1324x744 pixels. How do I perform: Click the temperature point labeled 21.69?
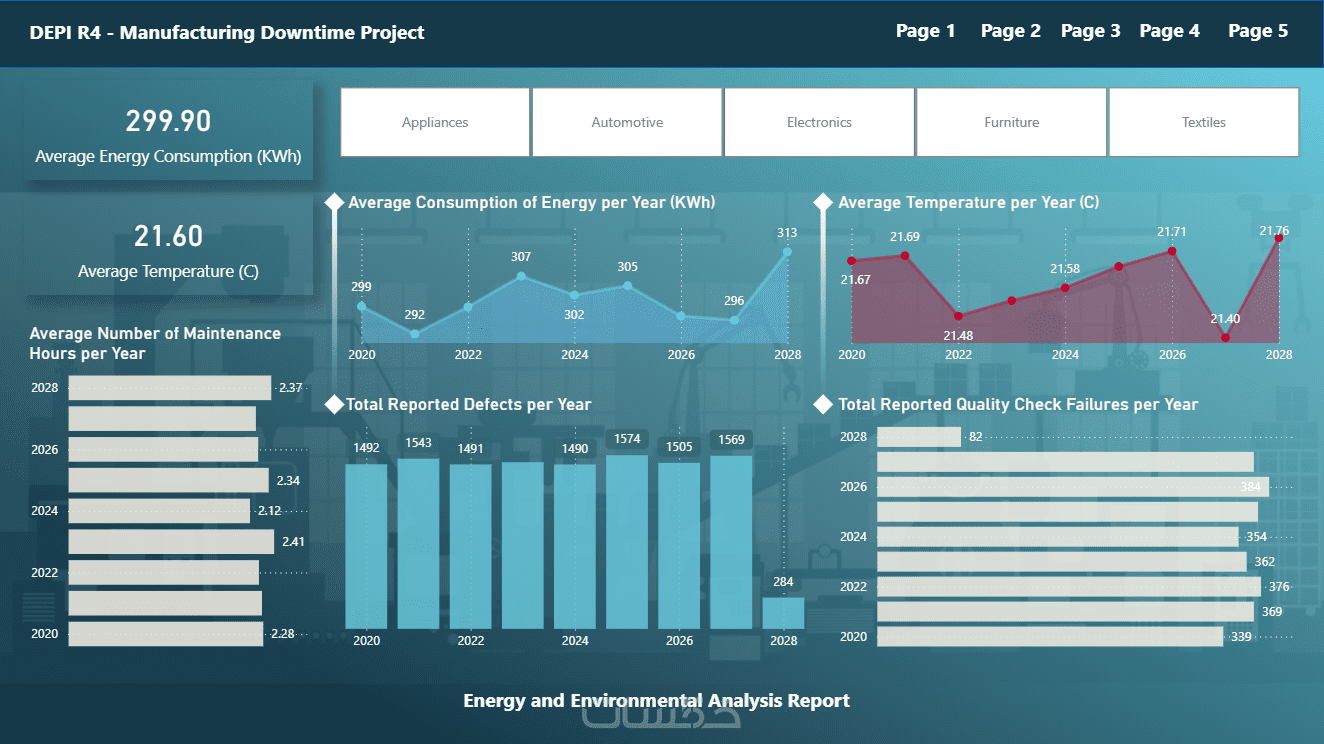coord(905,256)
